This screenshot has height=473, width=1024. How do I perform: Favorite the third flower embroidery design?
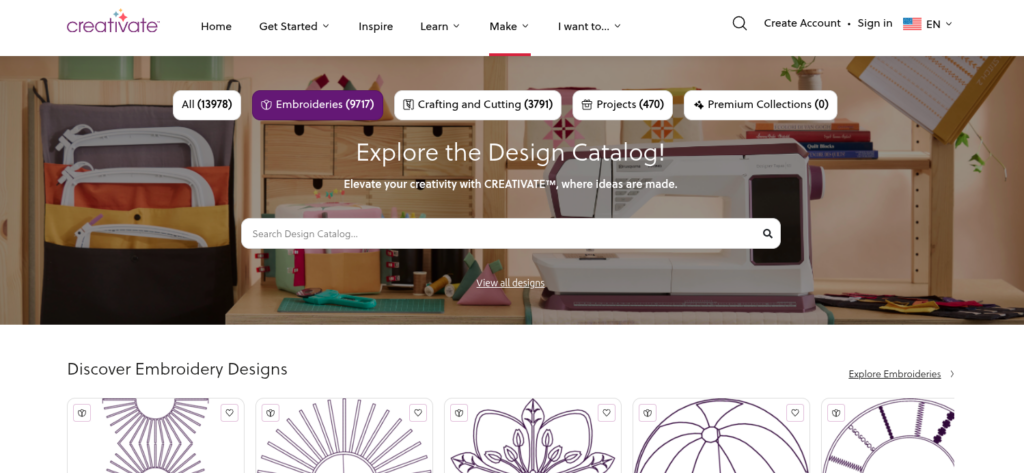(606, 412)
